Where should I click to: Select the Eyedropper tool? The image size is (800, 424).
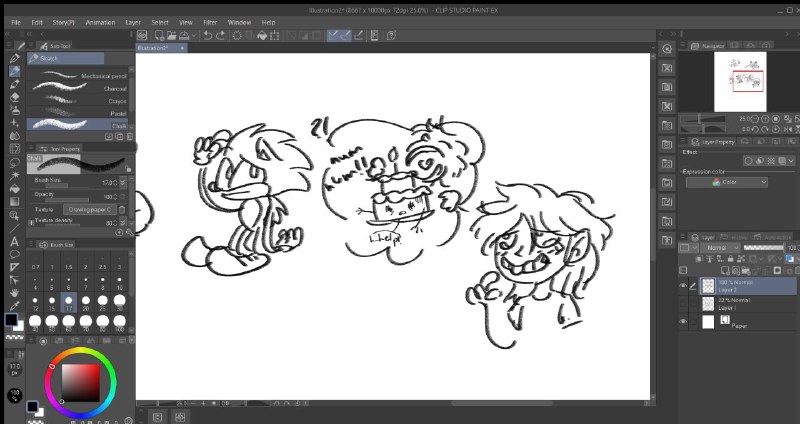tap(14, 306)
